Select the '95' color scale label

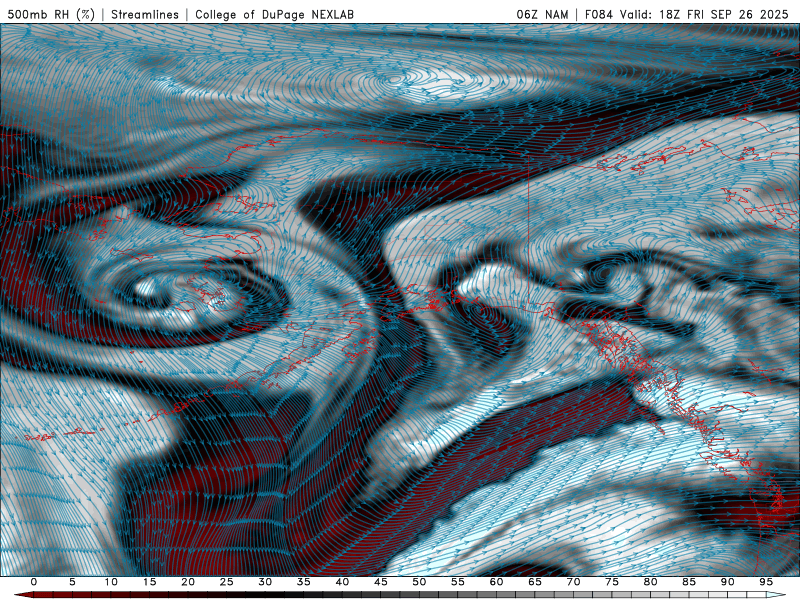point(766,582)
